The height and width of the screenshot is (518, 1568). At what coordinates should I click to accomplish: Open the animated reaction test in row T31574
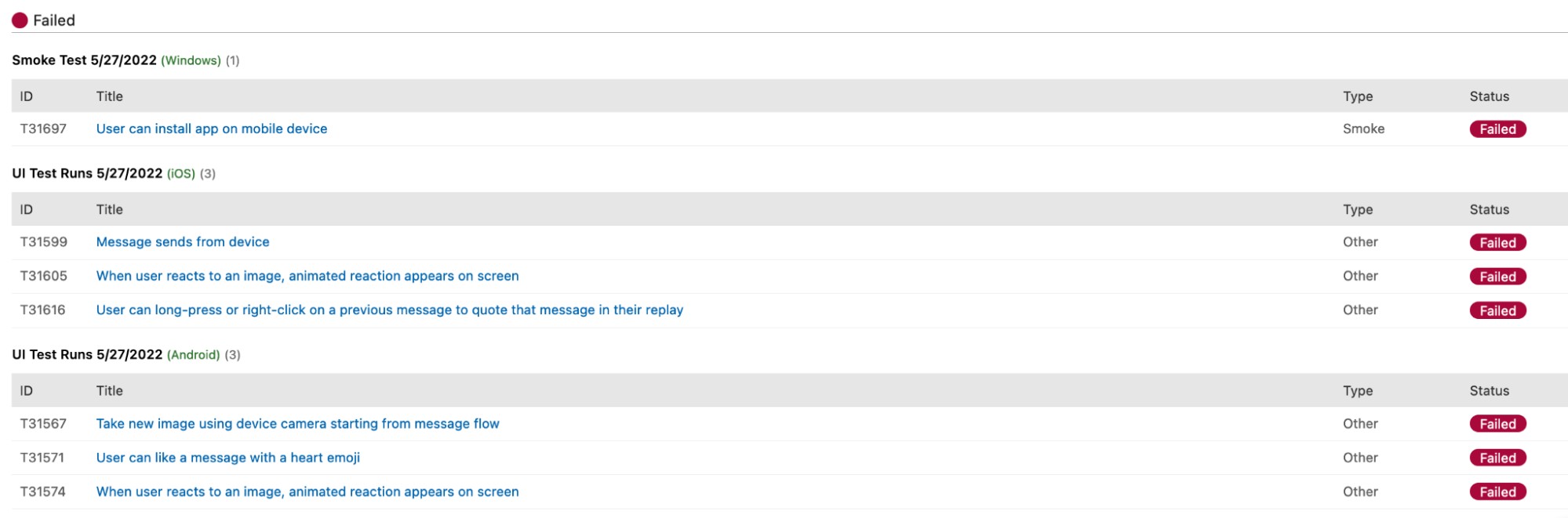pyautogui.click(x=307, y=491)
